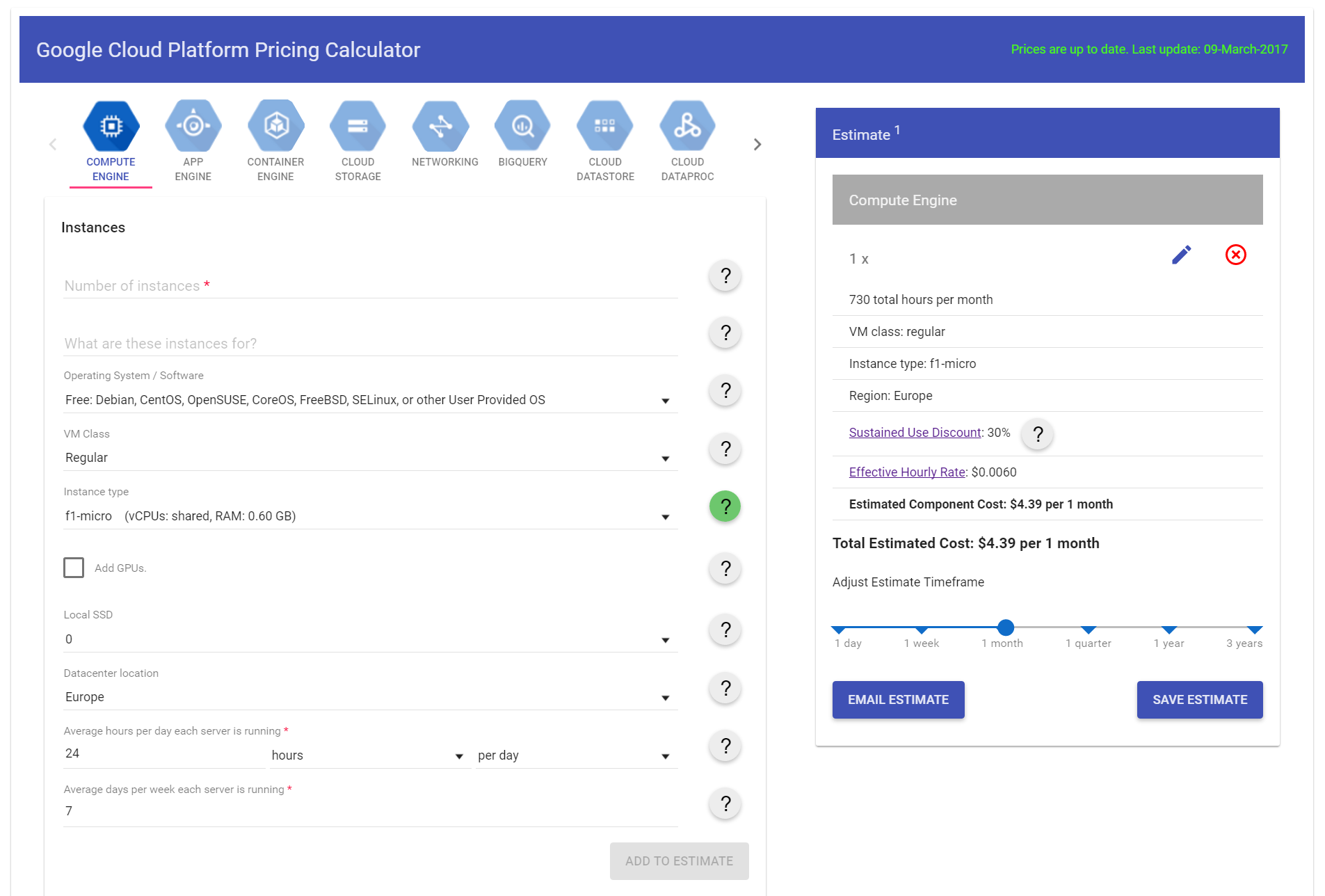
Task: Select the Compute Engine product icon
Action: (x=111, y=127)
